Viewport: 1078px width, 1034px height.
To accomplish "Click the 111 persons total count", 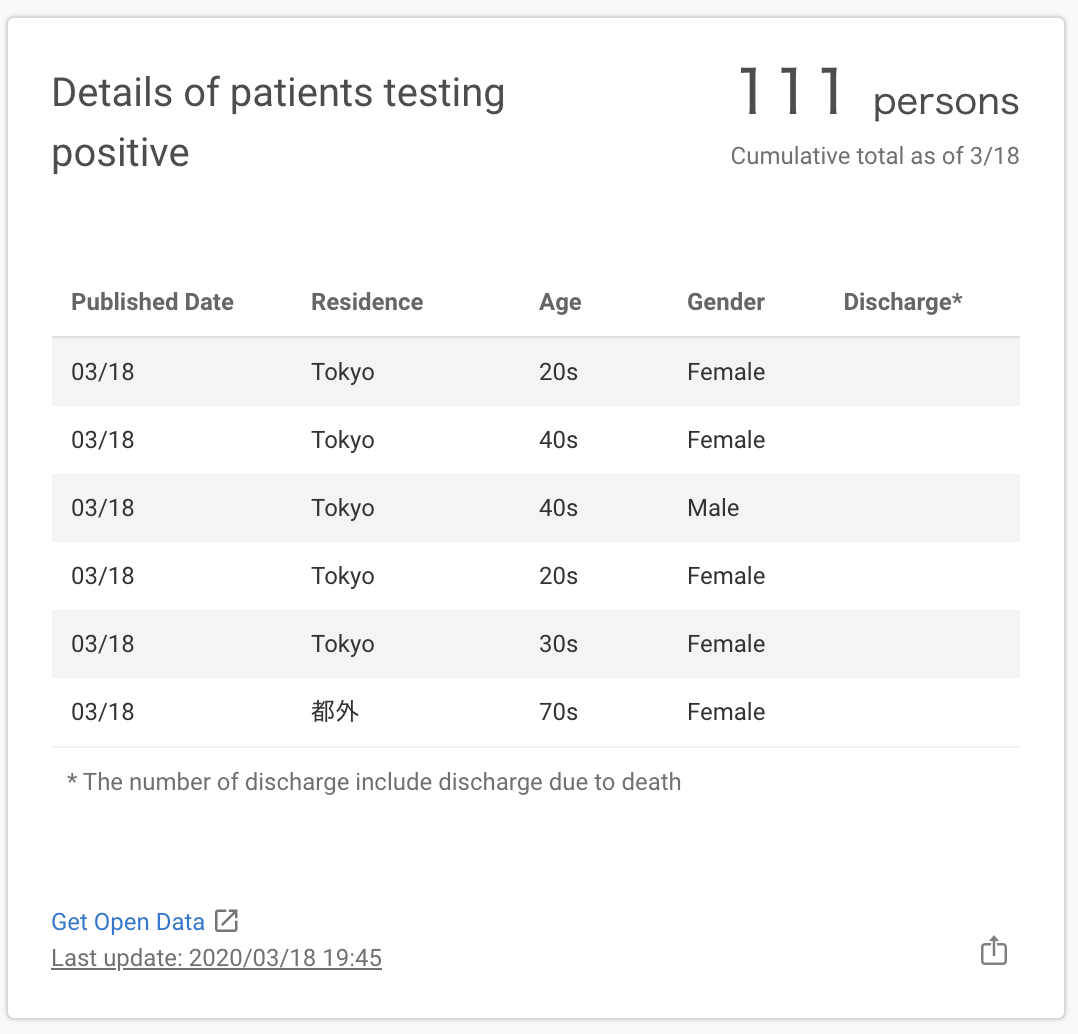I will (877, 94).
